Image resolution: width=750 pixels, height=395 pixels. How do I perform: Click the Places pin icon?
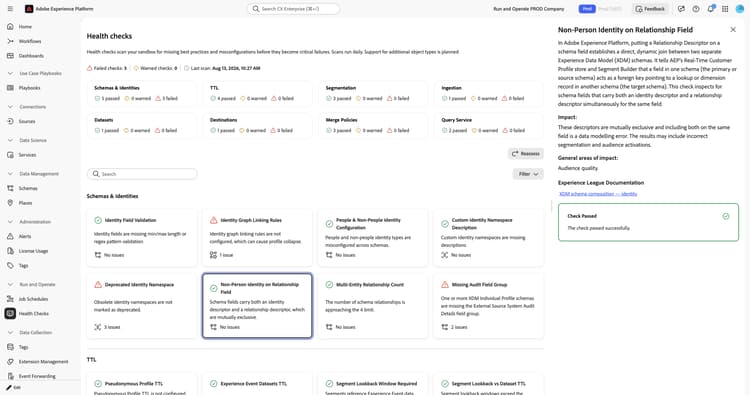(11, 203)
